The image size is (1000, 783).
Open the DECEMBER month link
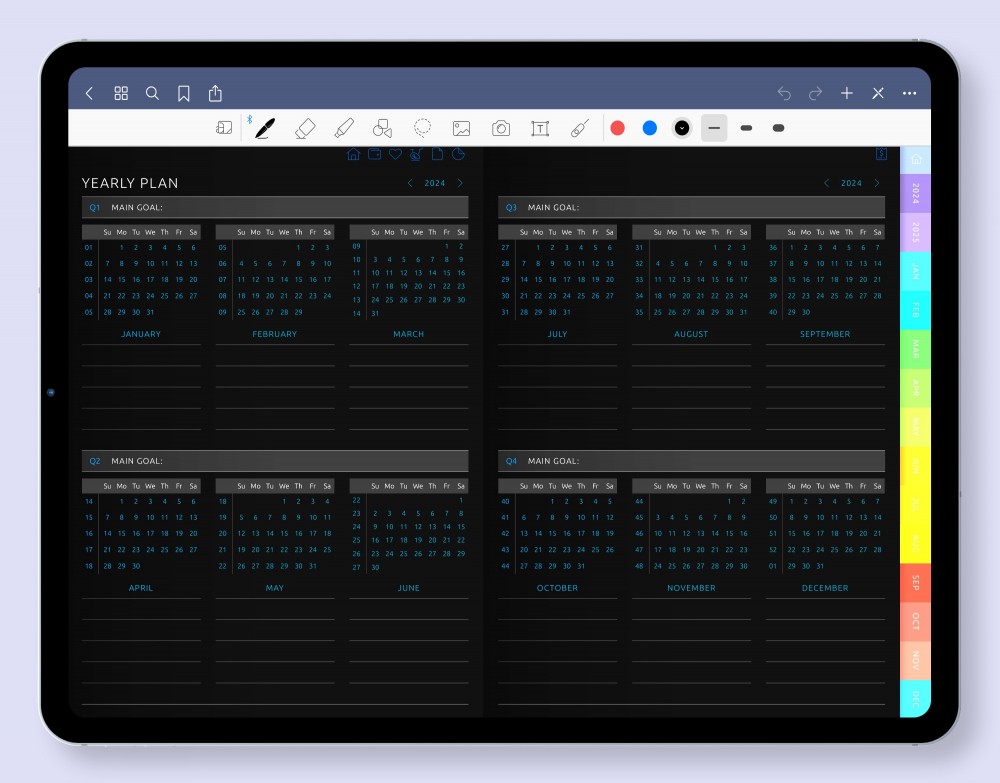tap(825, 588)
